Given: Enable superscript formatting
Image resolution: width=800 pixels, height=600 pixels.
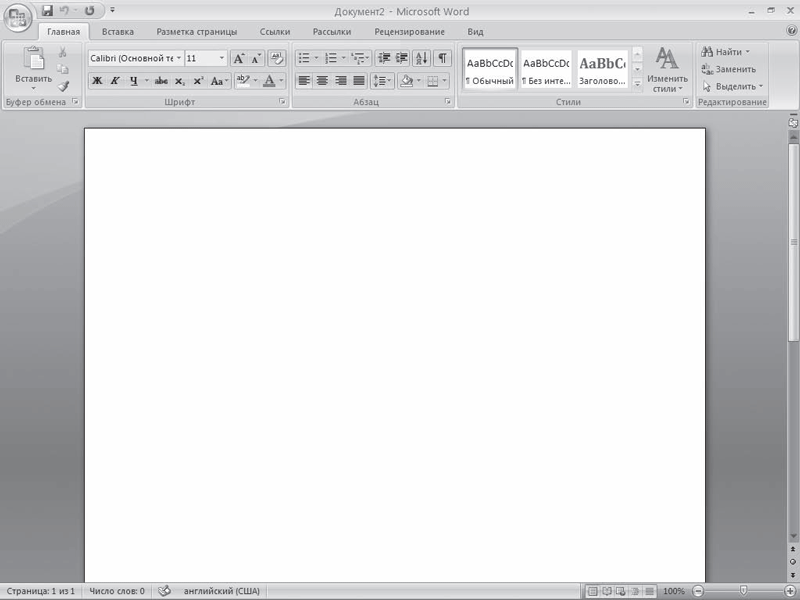Looking at the screenshot, I should [200, 79].
